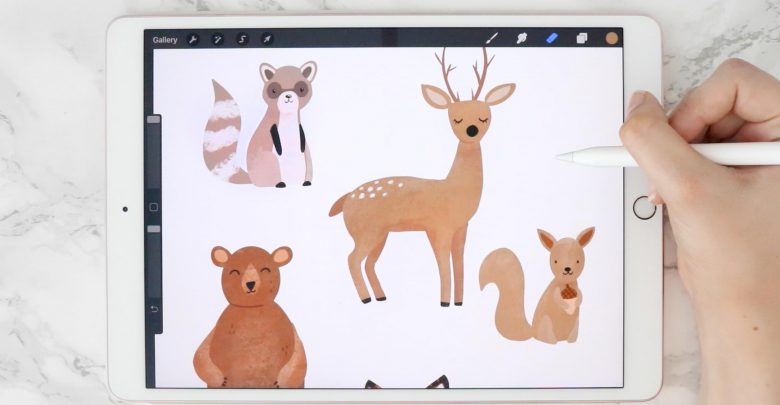Tap the square Modify button in sidebar
Screen dimensions: 780x405
[154, 207]
